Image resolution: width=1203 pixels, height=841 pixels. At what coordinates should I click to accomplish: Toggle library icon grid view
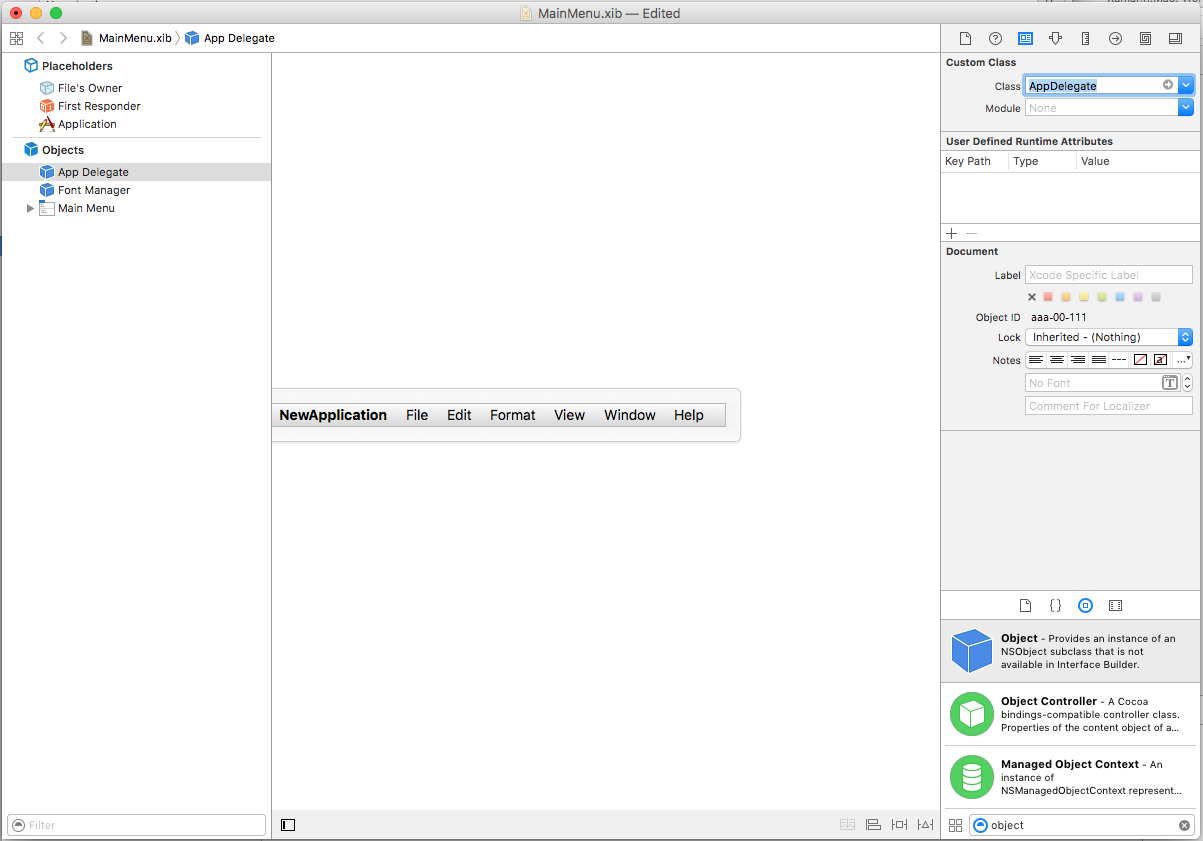point(955,825)
